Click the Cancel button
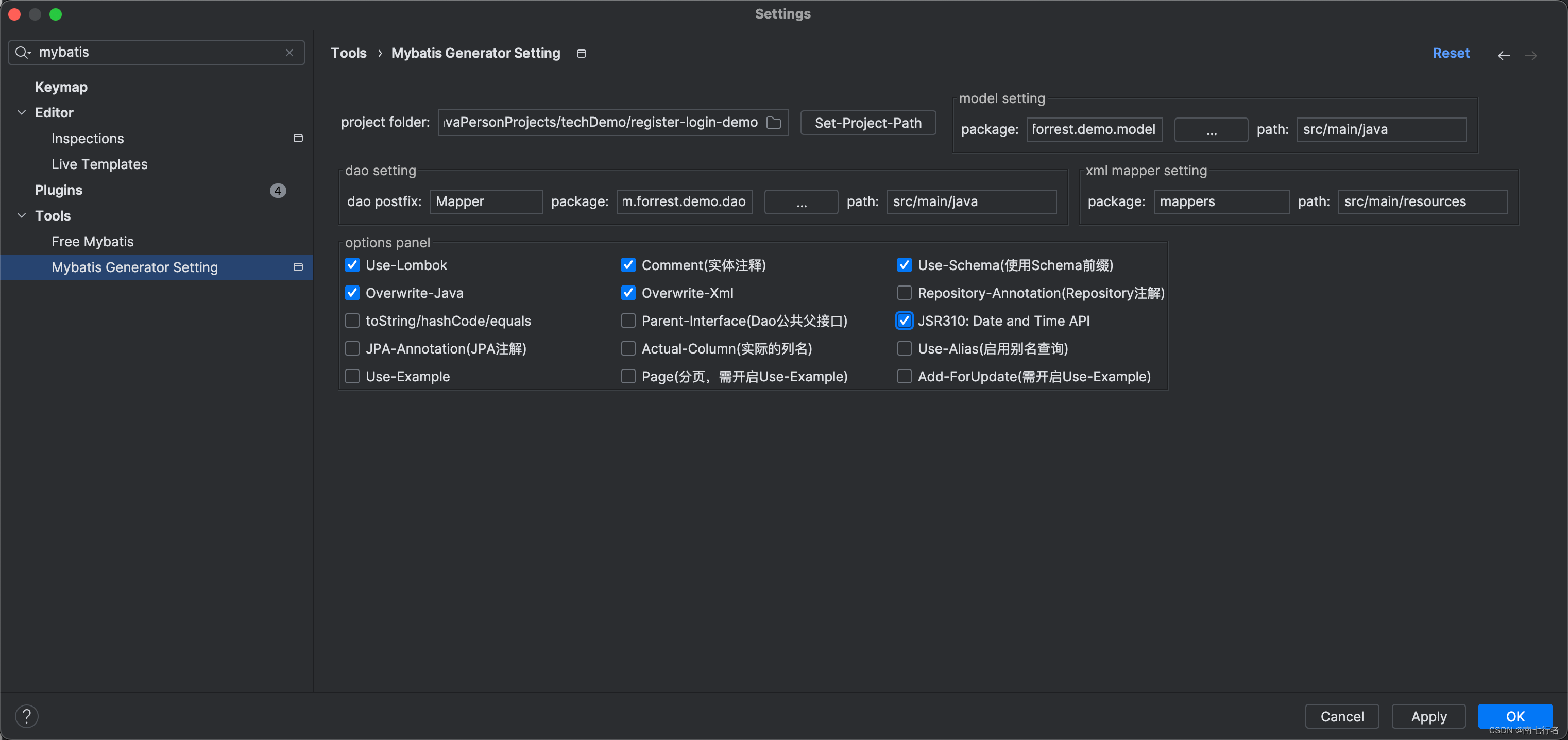 (1341, 716)
